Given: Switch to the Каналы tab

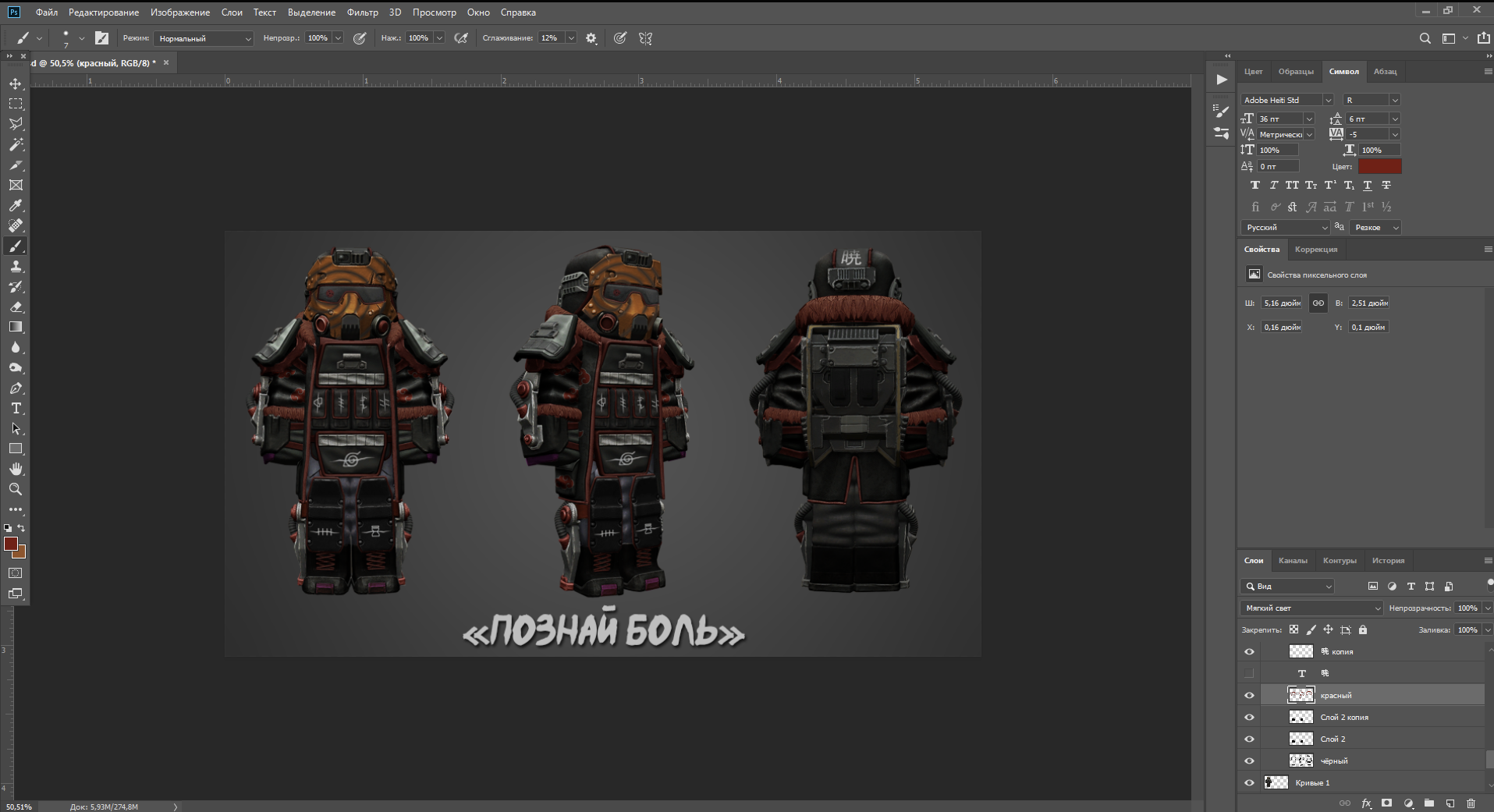Looking at the screenshot, I should (1293, 560).
